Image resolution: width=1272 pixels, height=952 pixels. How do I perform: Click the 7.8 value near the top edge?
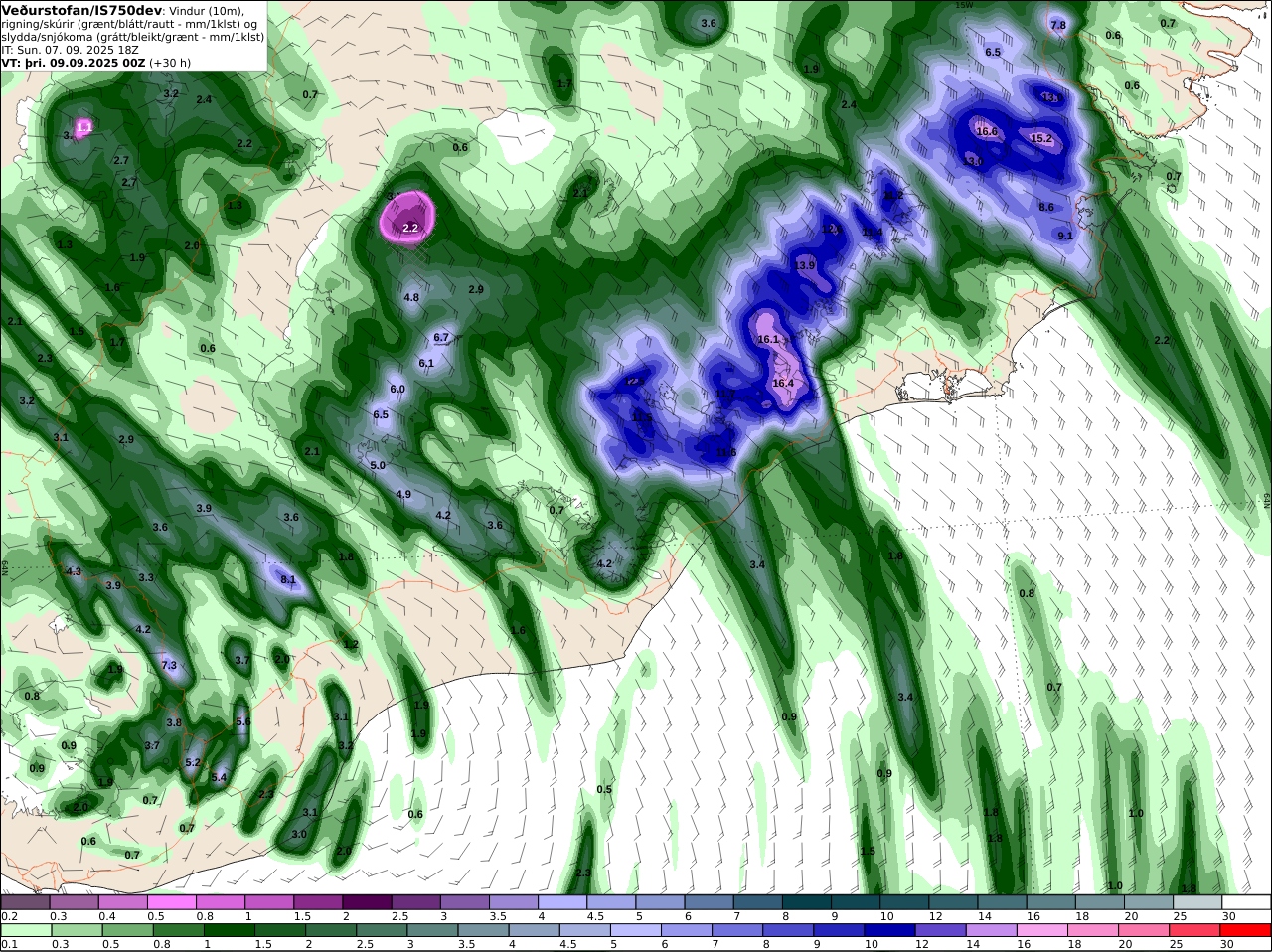click(x=1057, y=25)
